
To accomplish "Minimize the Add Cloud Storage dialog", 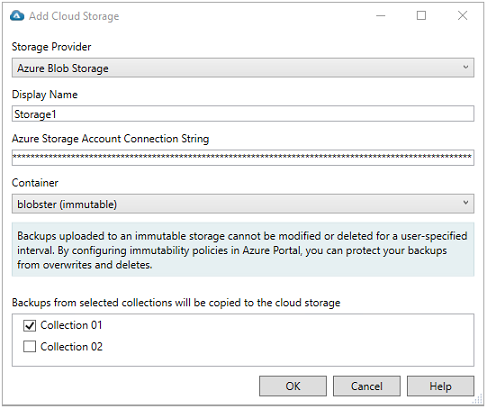I will [x=381, y=15].
